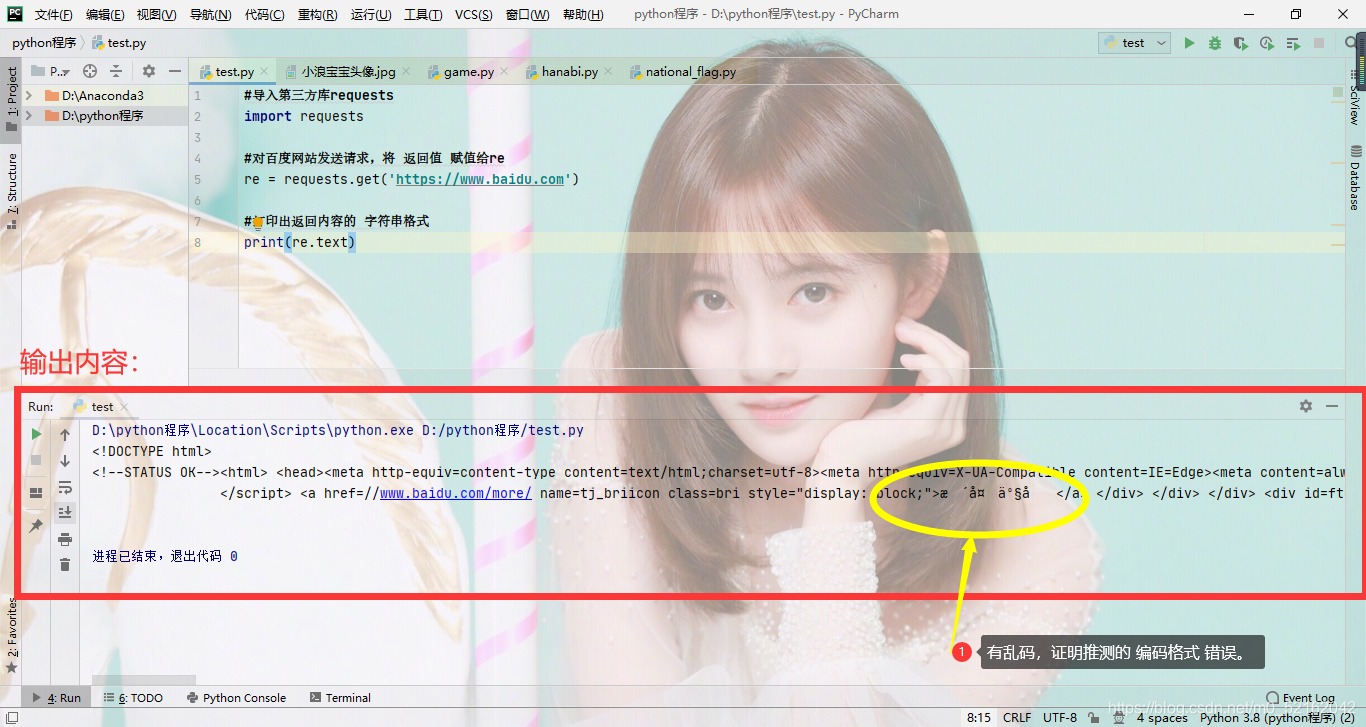Open the Terminal tool window

tap(340, 698)
